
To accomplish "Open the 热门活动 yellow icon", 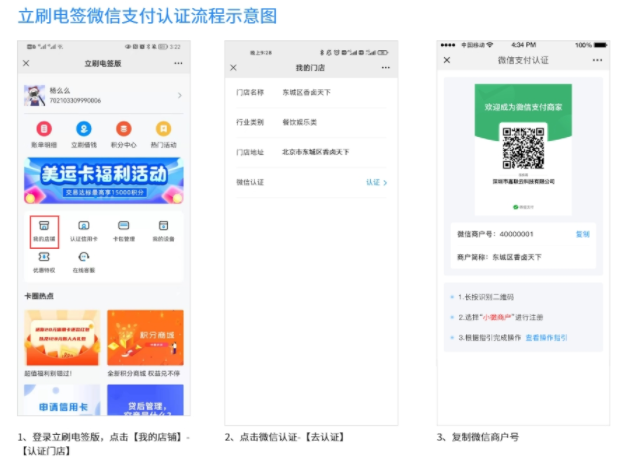I will tap(164, 129).
